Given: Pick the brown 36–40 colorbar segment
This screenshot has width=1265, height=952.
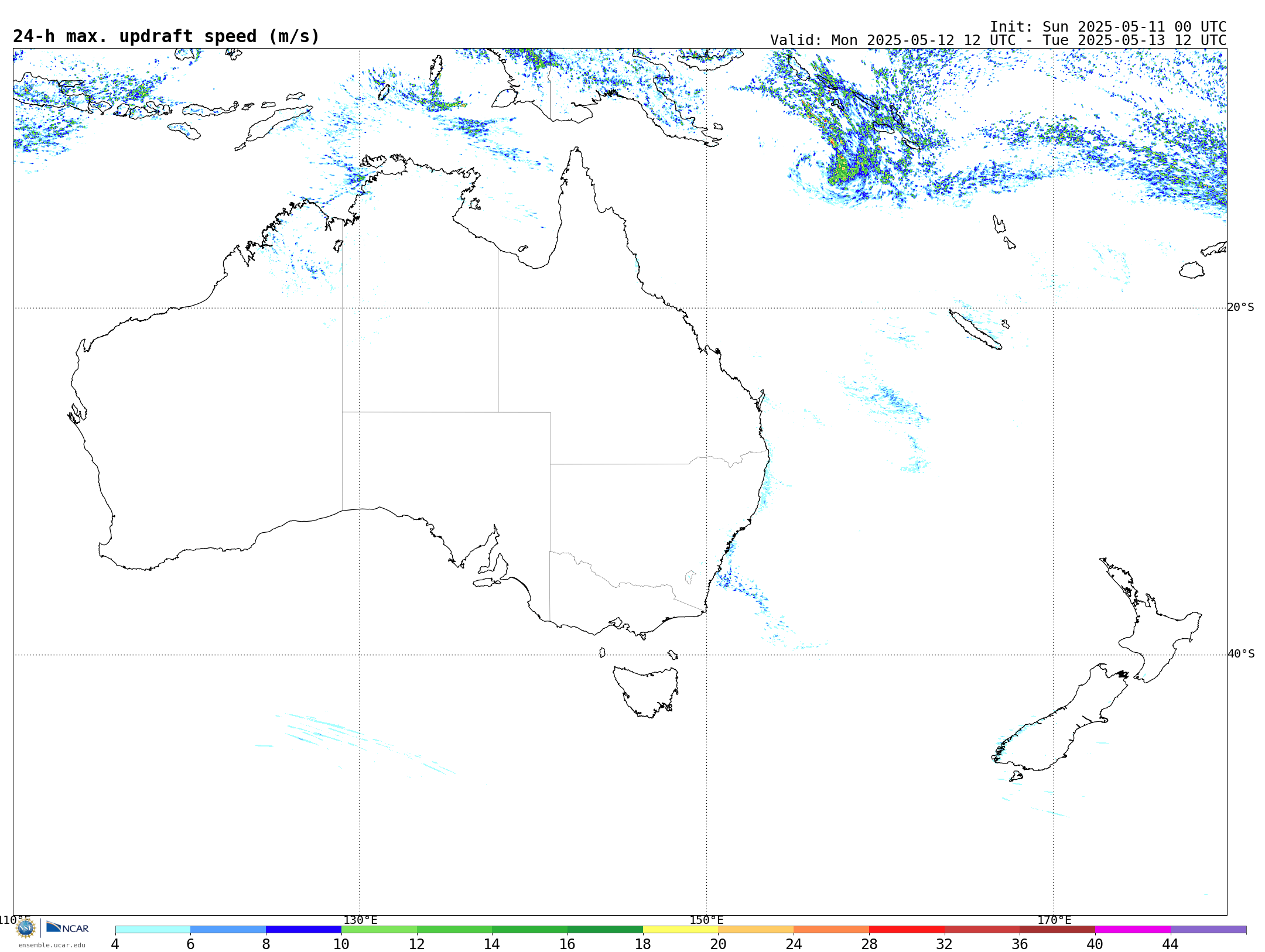Looking at the screenshot, I should coord(1058,930).
